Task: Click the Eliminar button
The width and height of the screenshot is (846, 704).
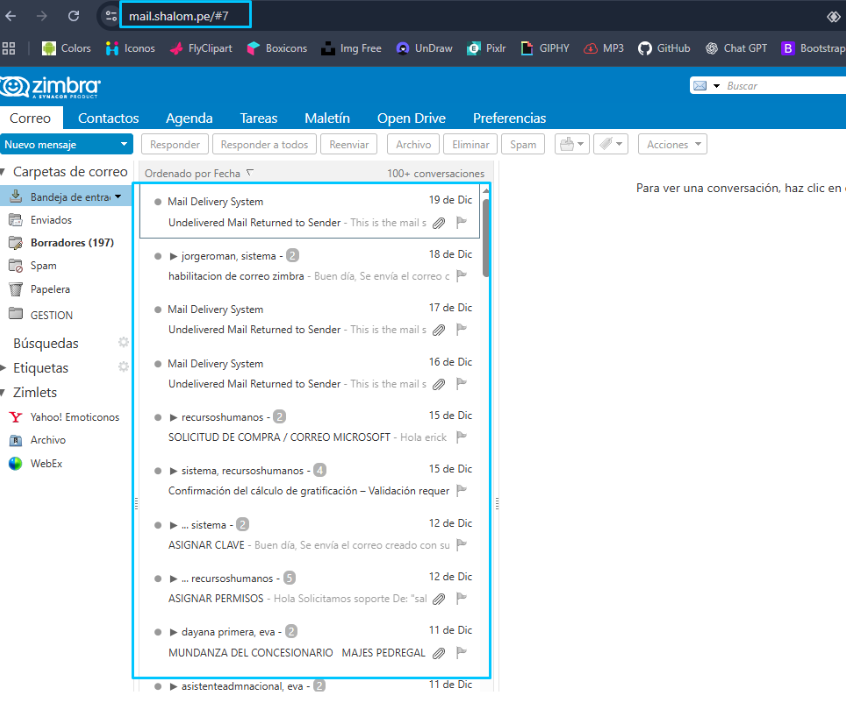Action: [x=470, y=144]
